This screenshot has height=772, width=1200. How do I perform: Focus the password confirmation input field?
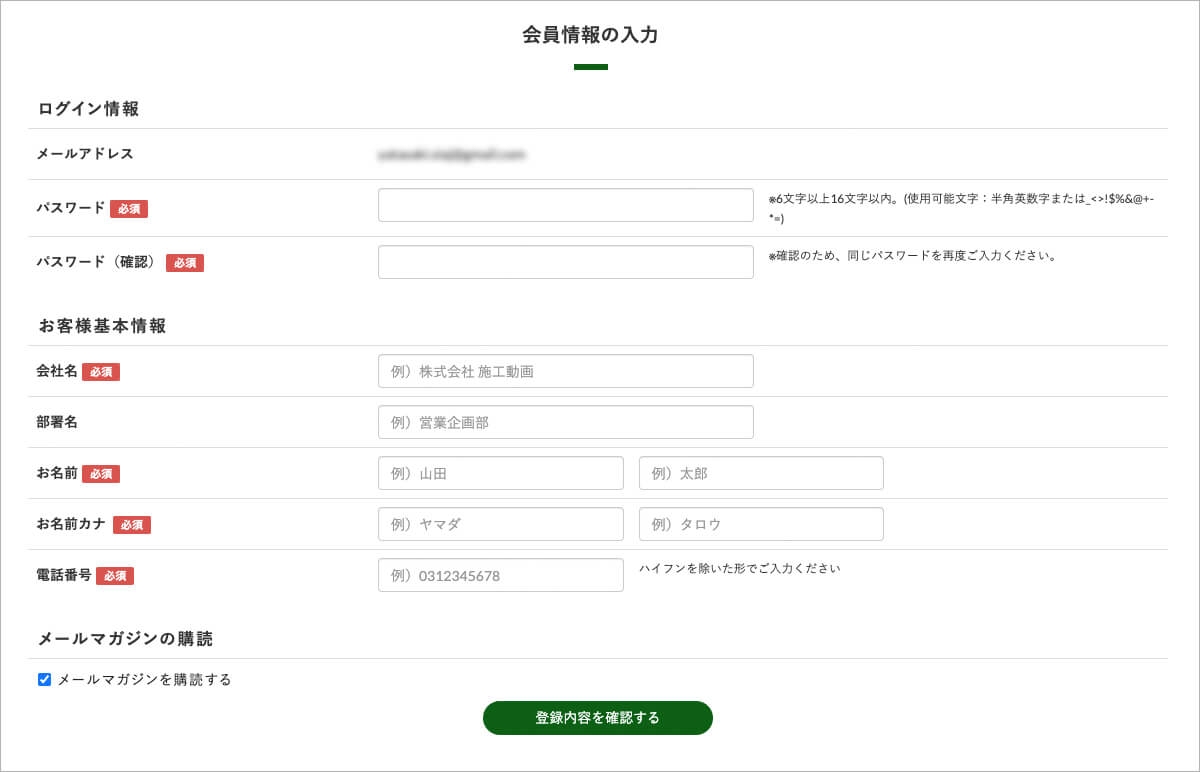[565, 262]
